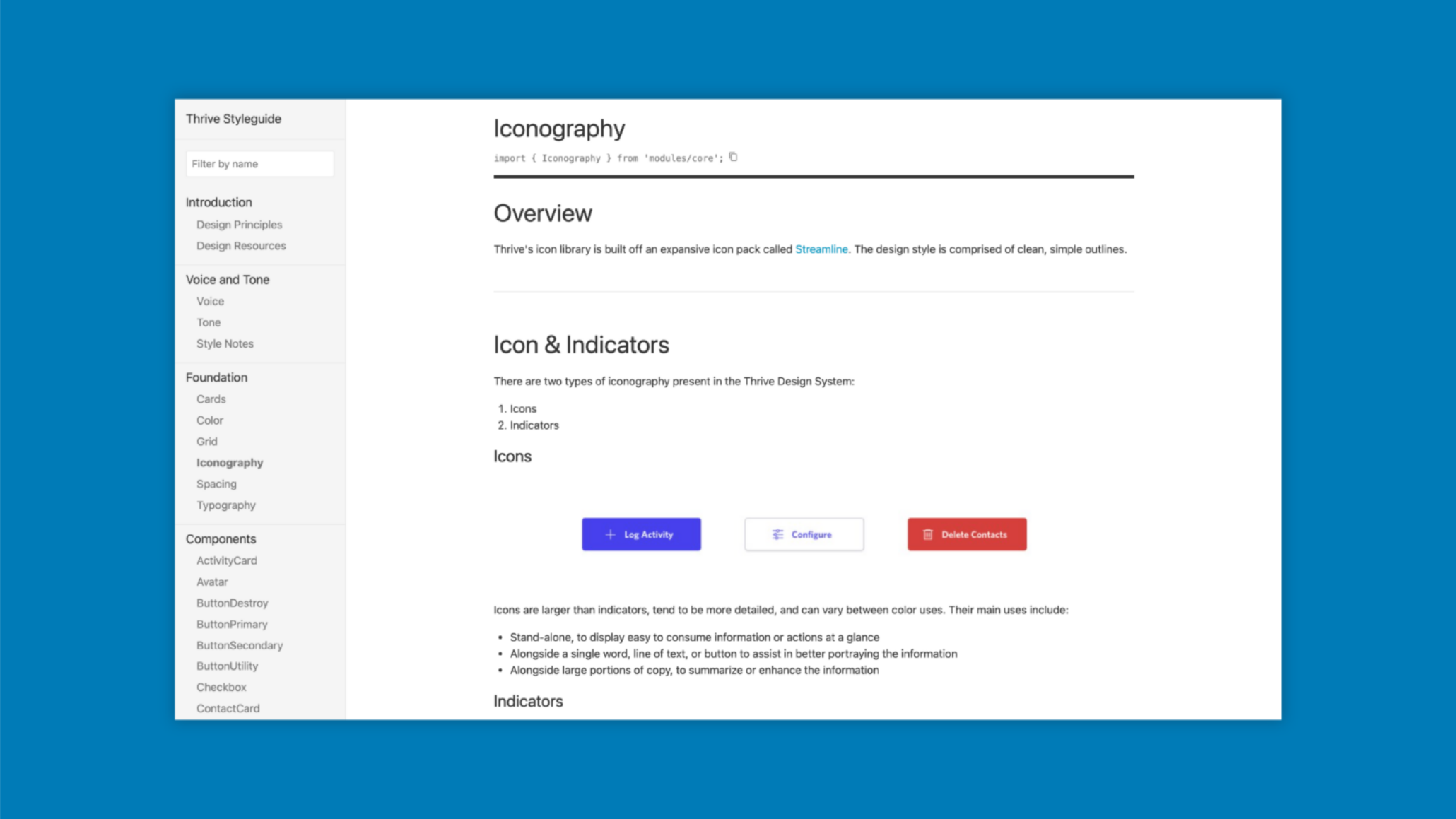Select Typography in Foundation section
This screenshot has height=819, width=1456.
pos(225,505)
